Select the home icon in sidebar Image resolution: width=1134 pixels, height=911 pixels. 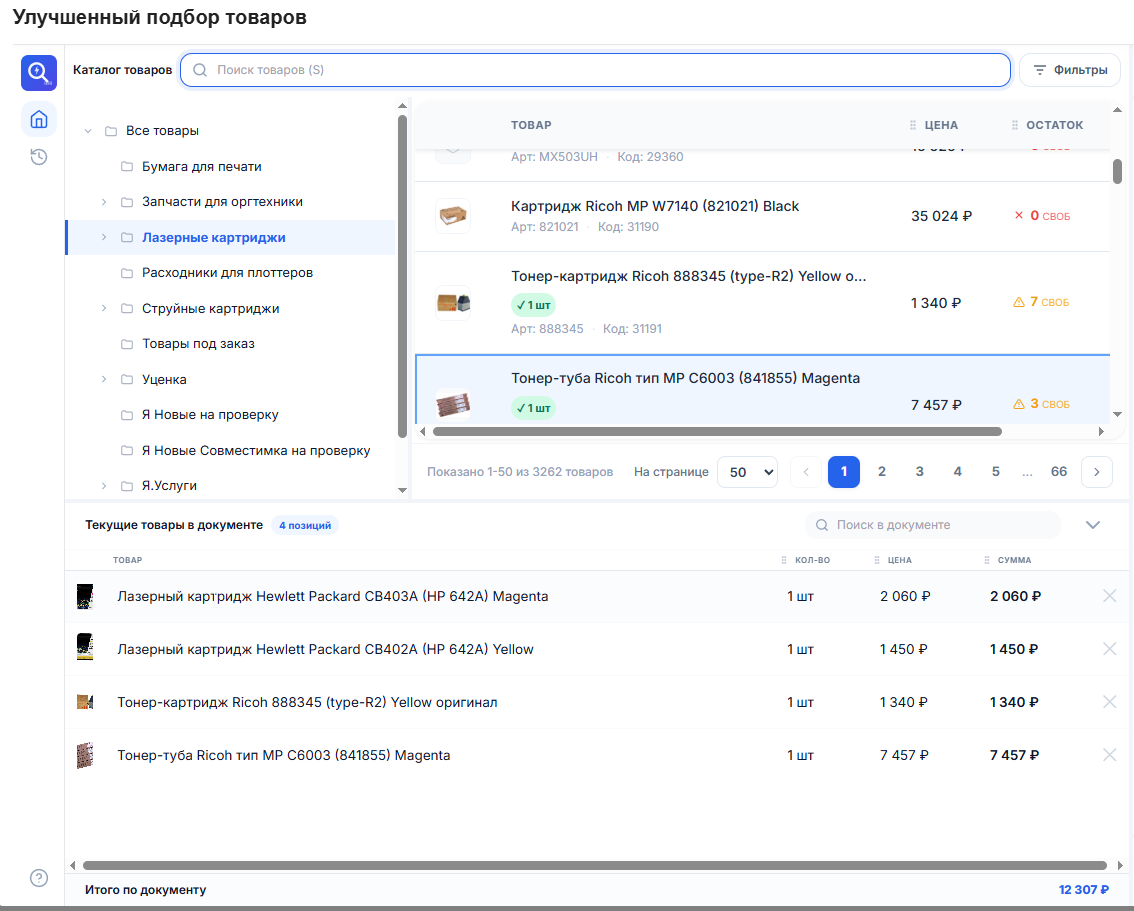coord(39,119)
